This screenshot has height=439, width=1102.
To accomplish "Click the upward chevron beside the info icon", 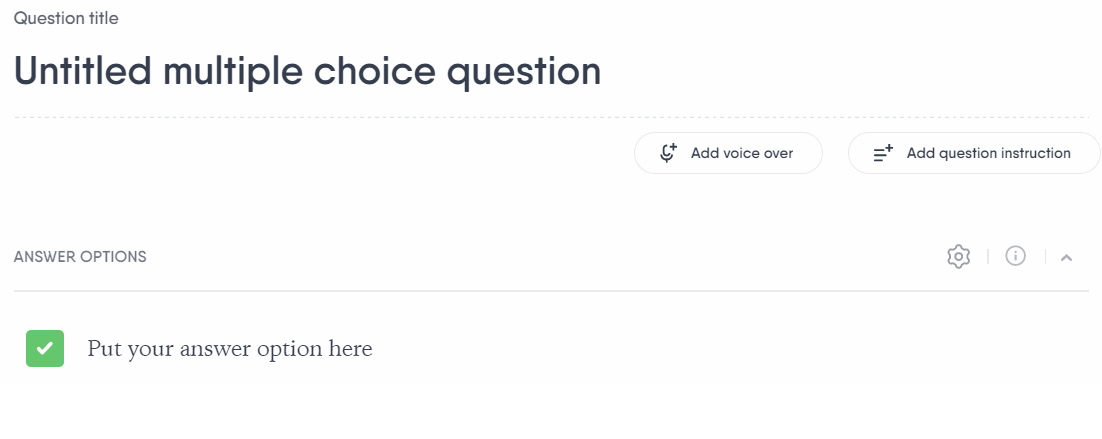I will [1066, 258].
